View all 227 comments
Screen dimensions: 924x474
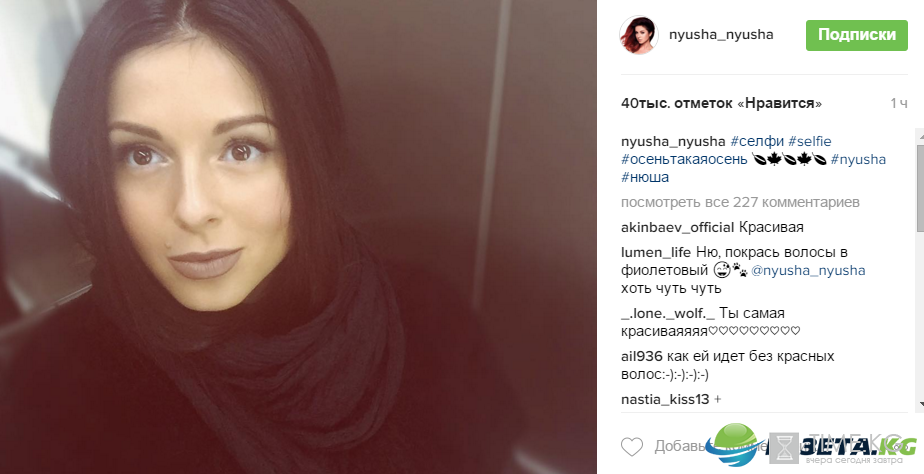(740, 202)
